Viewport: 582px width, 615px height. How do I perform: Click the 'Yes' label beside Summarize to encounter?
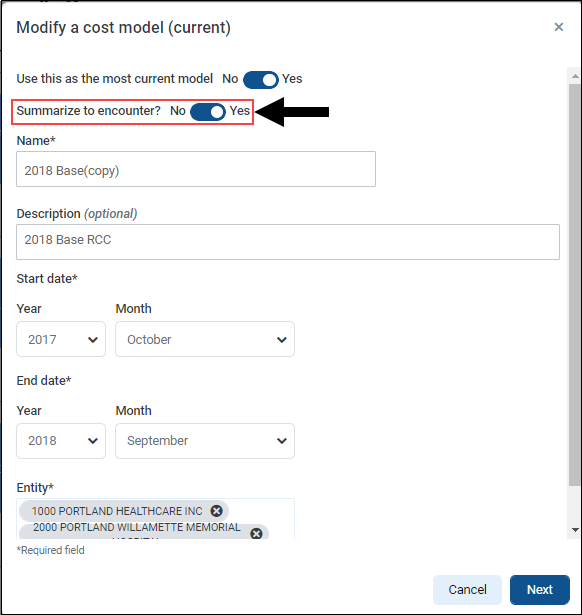[x=240, y=111]
